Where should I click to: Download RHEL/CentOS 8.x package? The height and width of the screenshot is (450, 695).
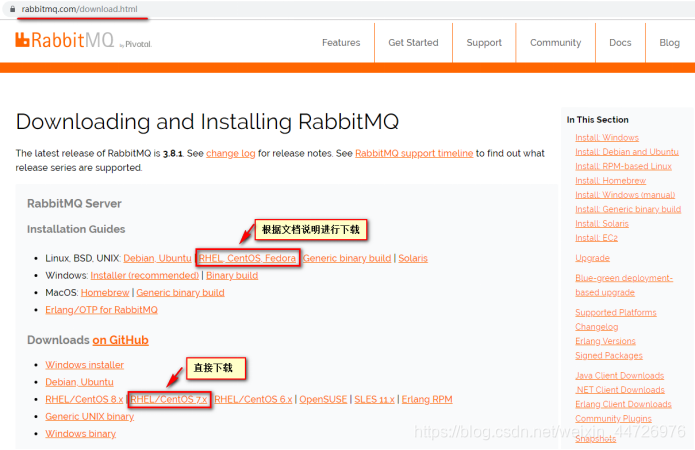[84, 399]
